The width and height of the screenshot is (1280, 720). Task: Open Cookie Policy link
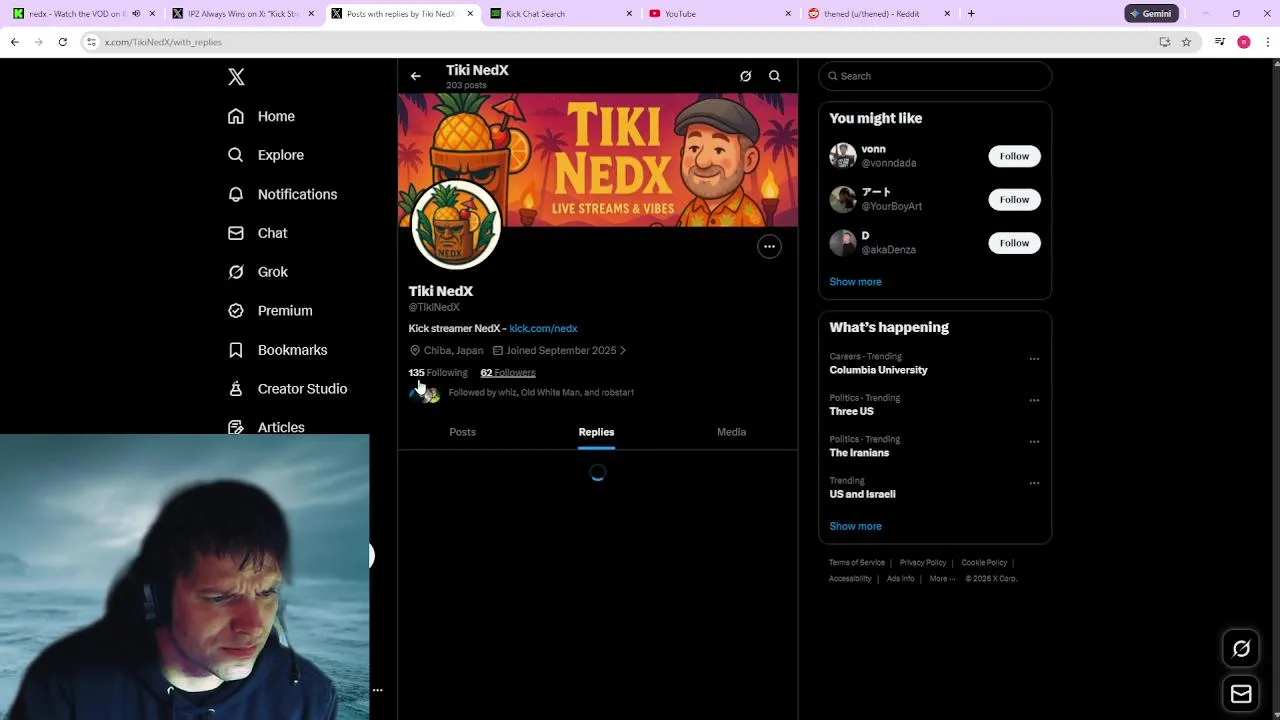click(x=984, y=563)
